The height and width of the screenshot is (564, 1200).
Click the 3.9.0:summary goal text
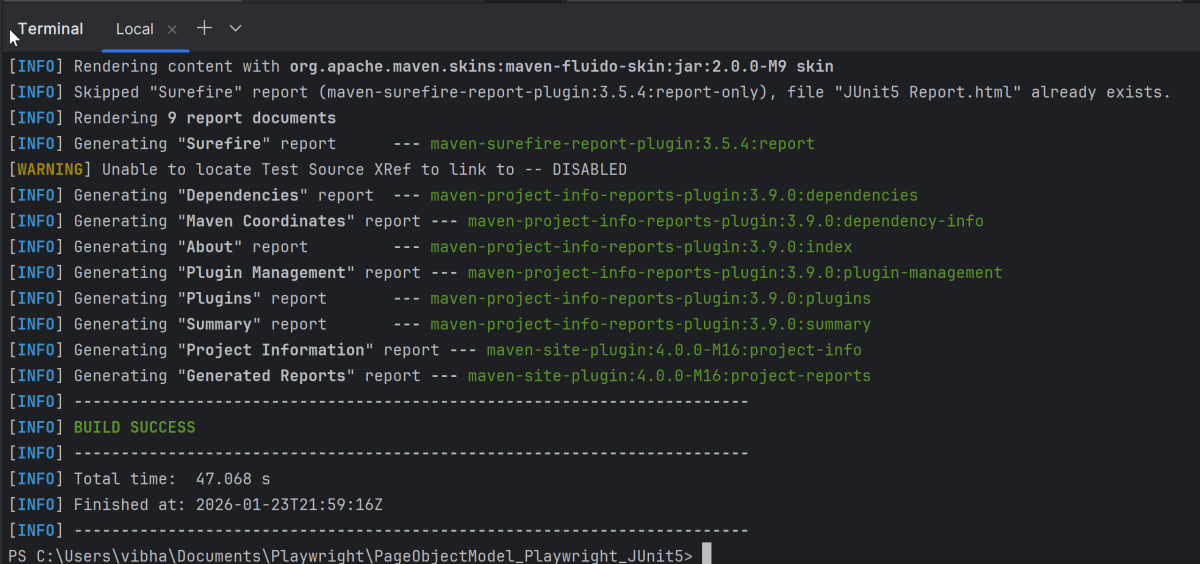point(650,325)
